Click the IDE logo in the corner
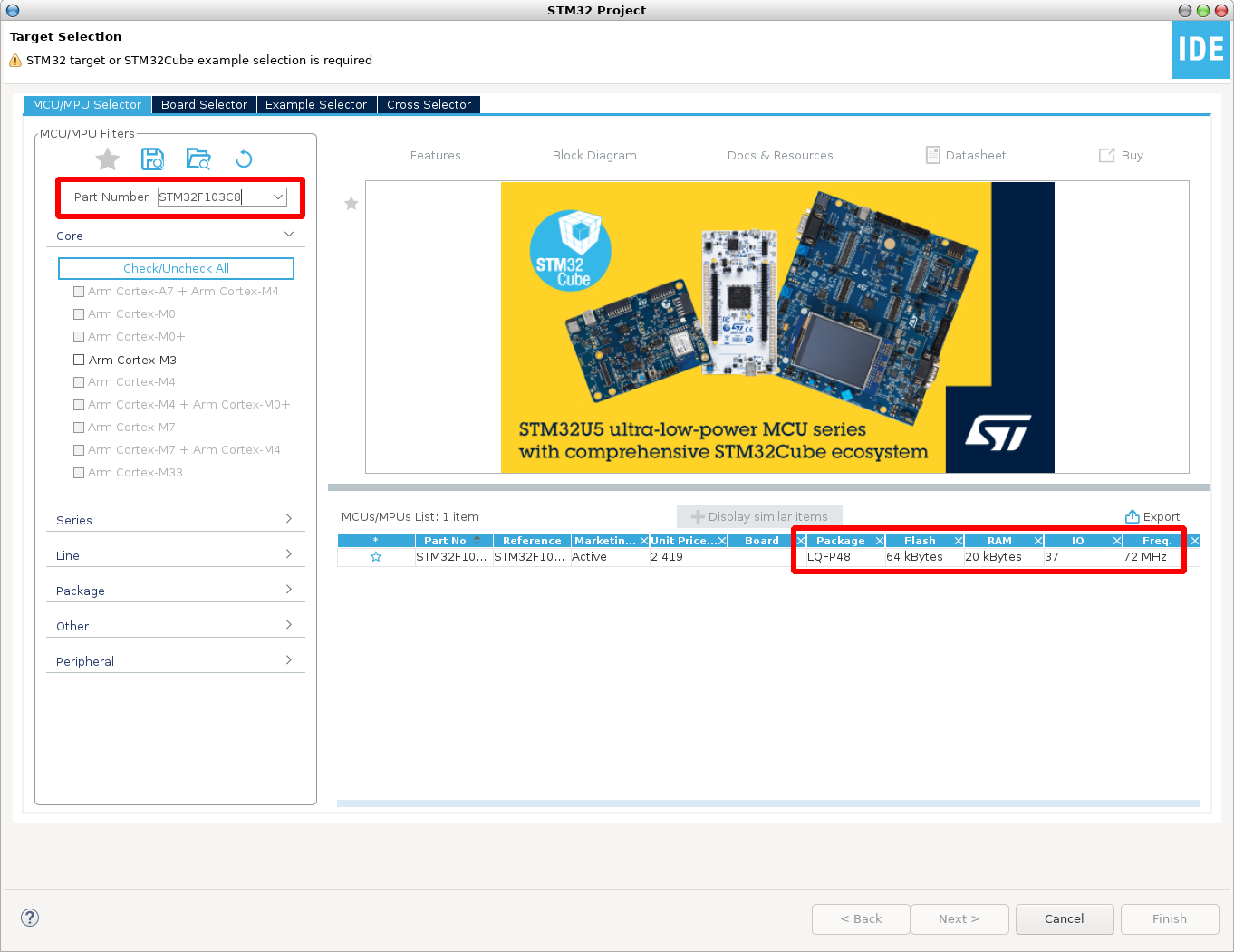Image resolution: width=1234 pixels, height=952 pixels. tap(1200, 50)
